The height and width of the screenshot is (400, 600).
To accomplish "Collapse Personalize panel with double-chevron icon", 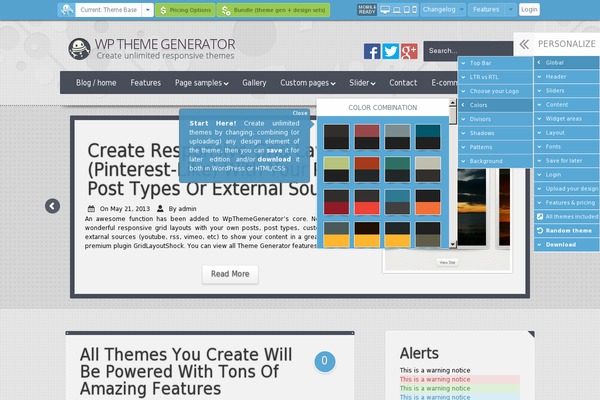I will 524,44.
